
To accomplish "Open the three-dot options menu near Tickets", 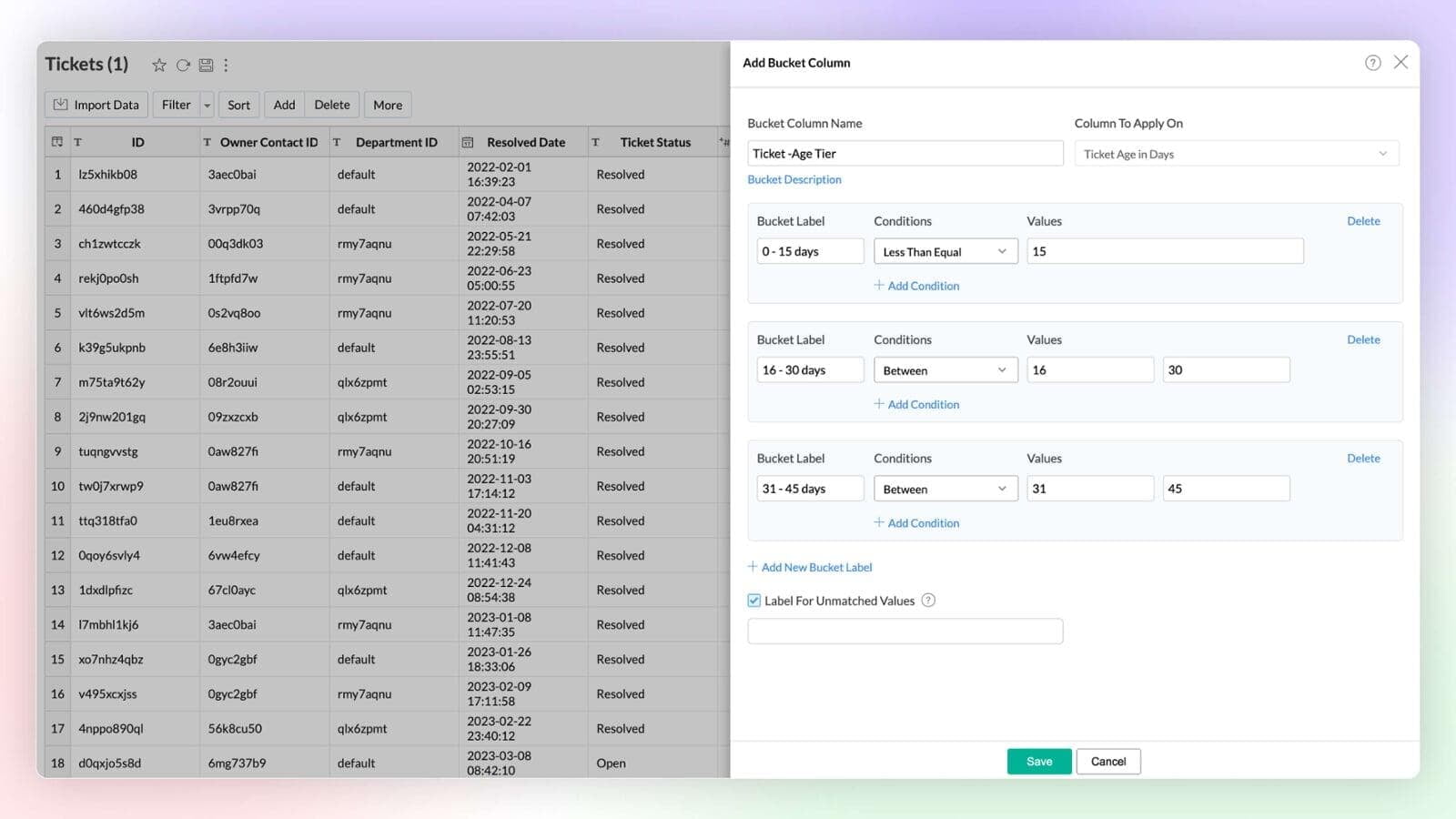I will [227, 66].
